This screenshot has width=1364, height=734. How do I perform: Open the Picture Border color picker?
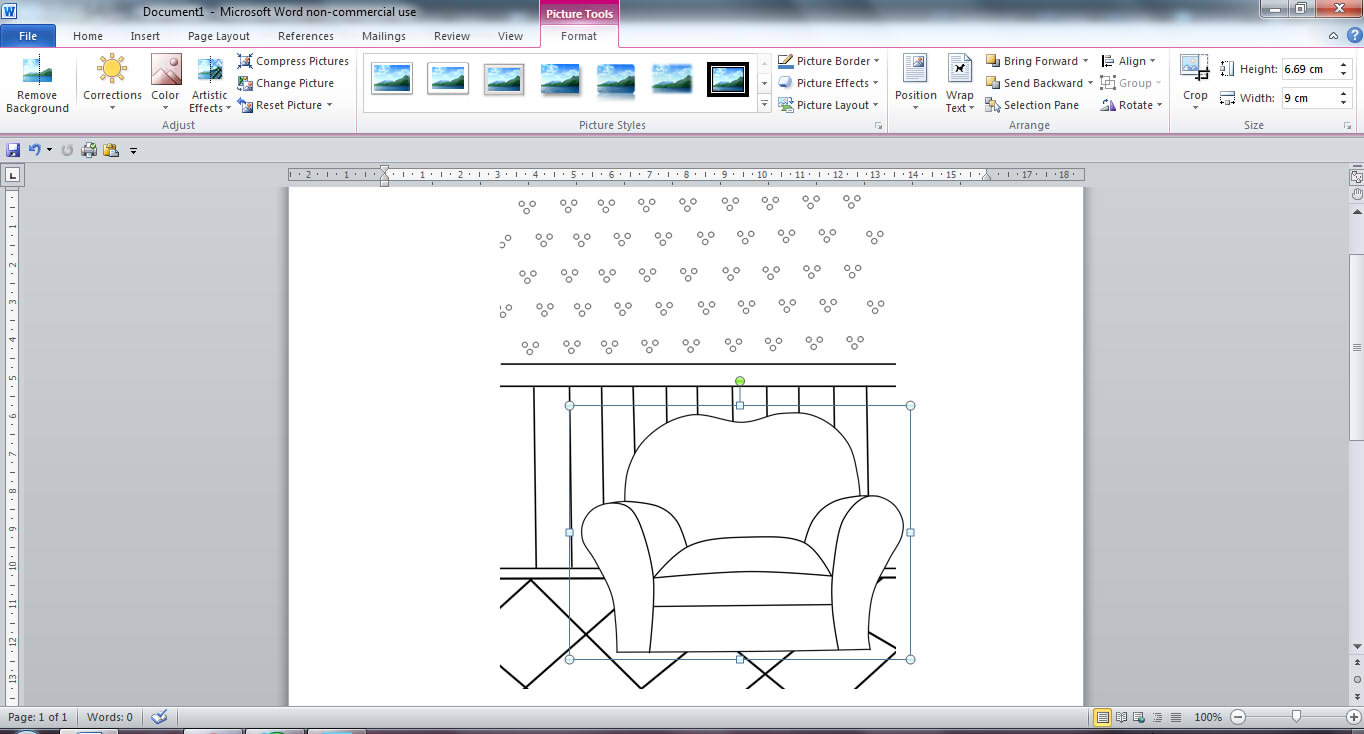[x=828, y=60]
